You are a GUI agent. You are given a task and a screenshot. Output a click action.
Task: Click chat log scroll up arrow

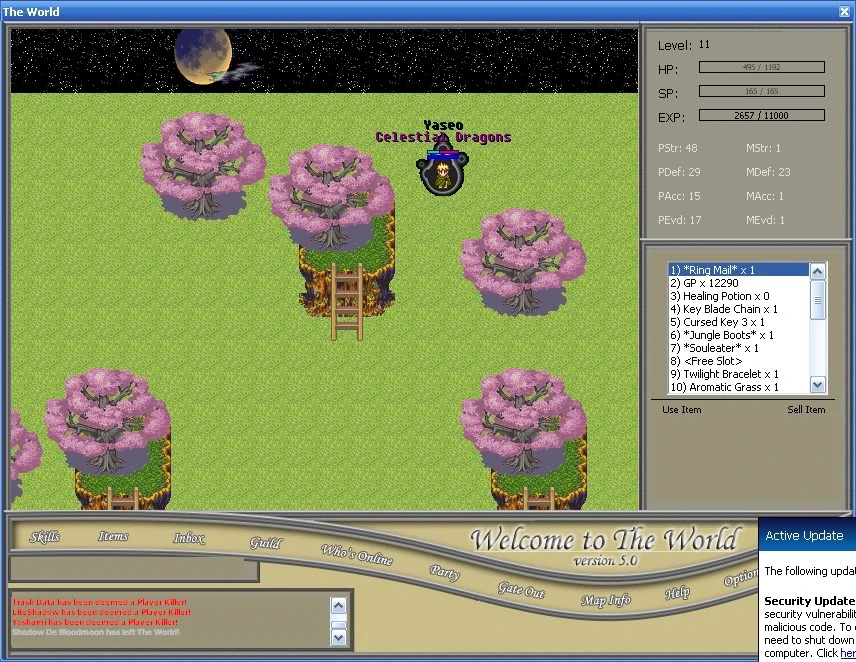(x=338, y=605)
